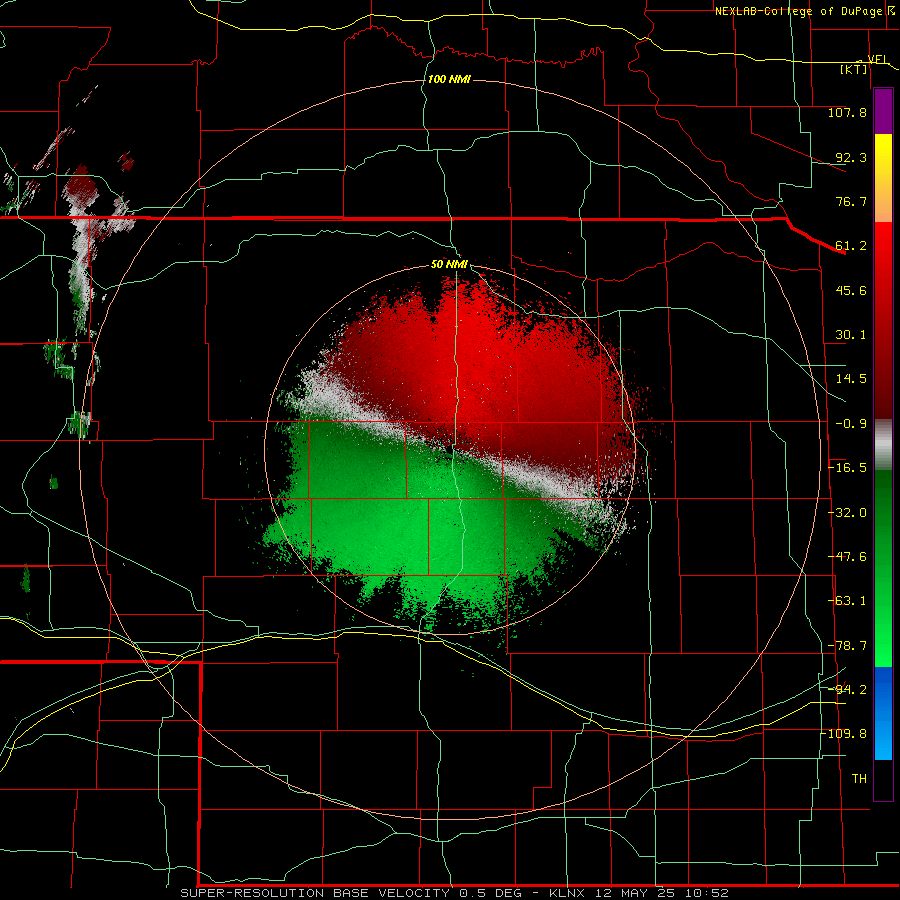The width and height of the screenshot is (900, 900).
Task: Pick the green inbound segment of the color bar
Action: click(883, 568)
